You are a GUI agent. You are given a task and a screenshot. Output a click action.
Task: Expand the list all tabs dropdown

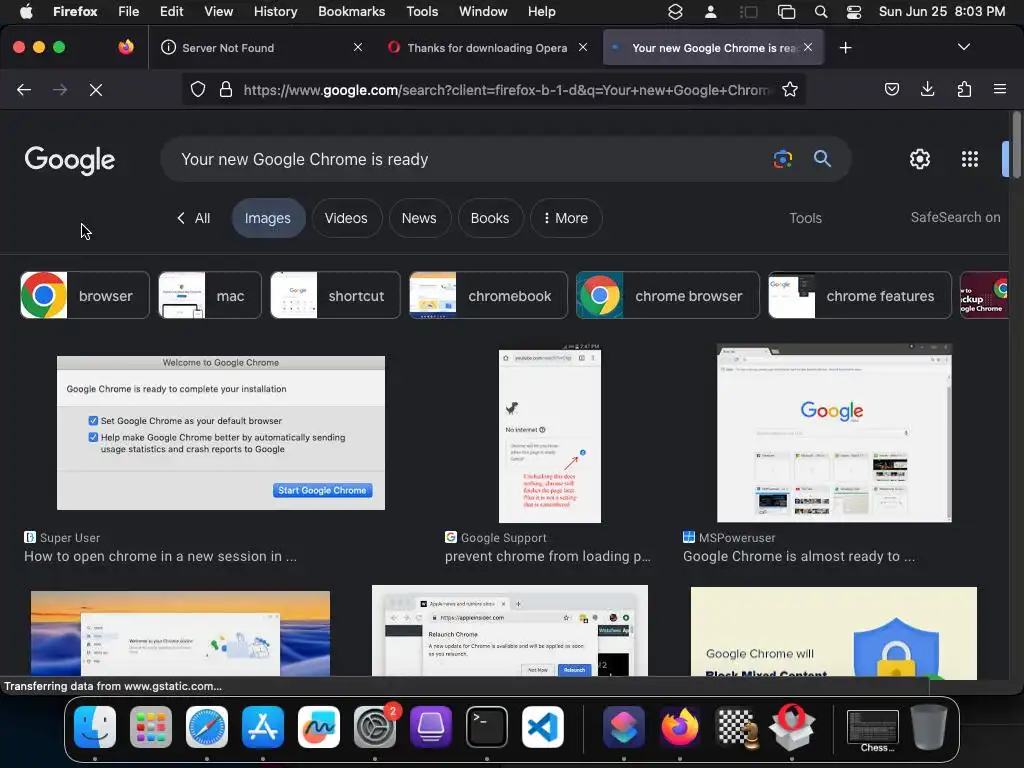pyautogui.click(x=963, y=47)
